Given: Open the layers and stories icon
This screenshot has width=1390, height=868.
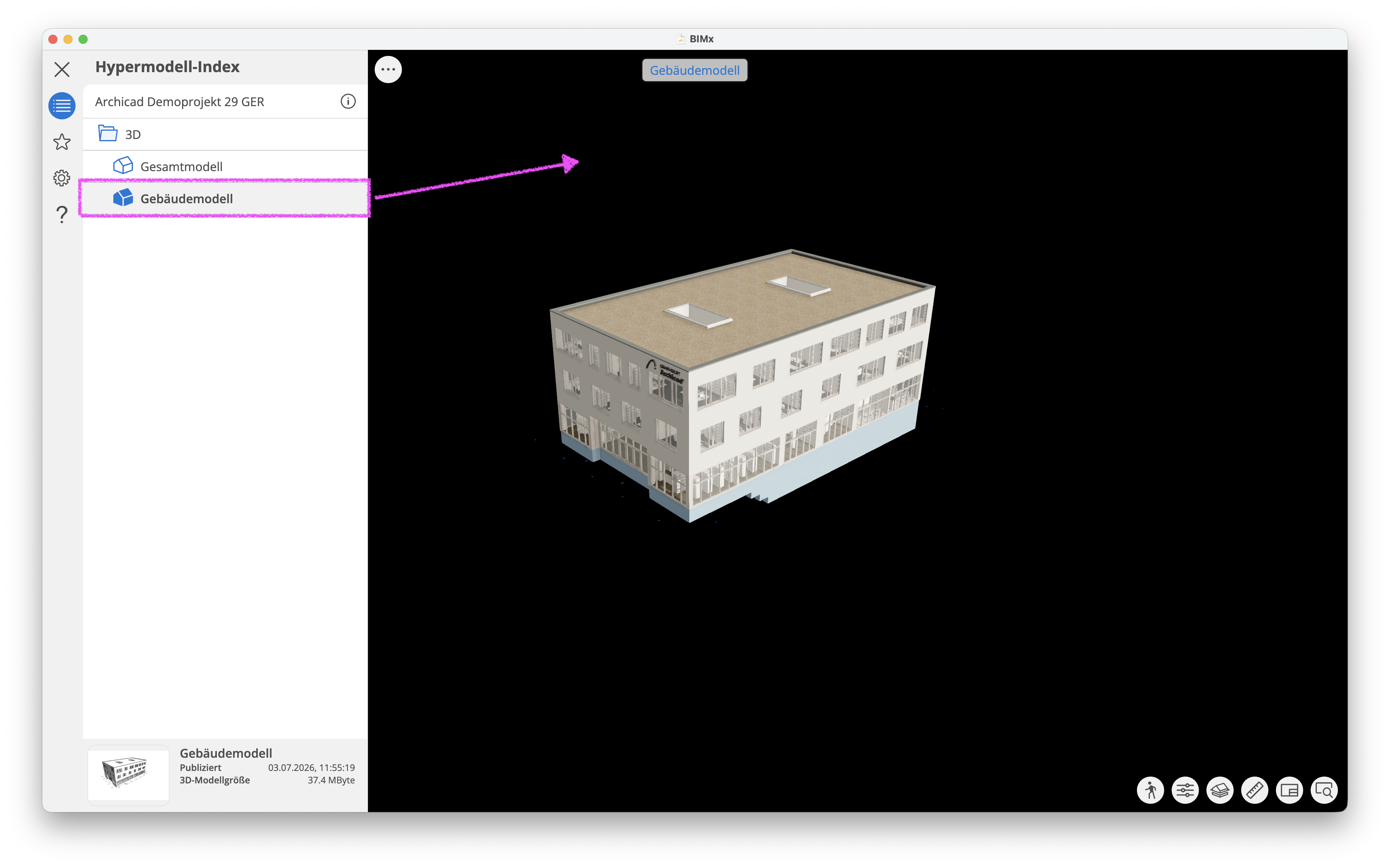Looking at the screenshot, I should coord(1220,791).
